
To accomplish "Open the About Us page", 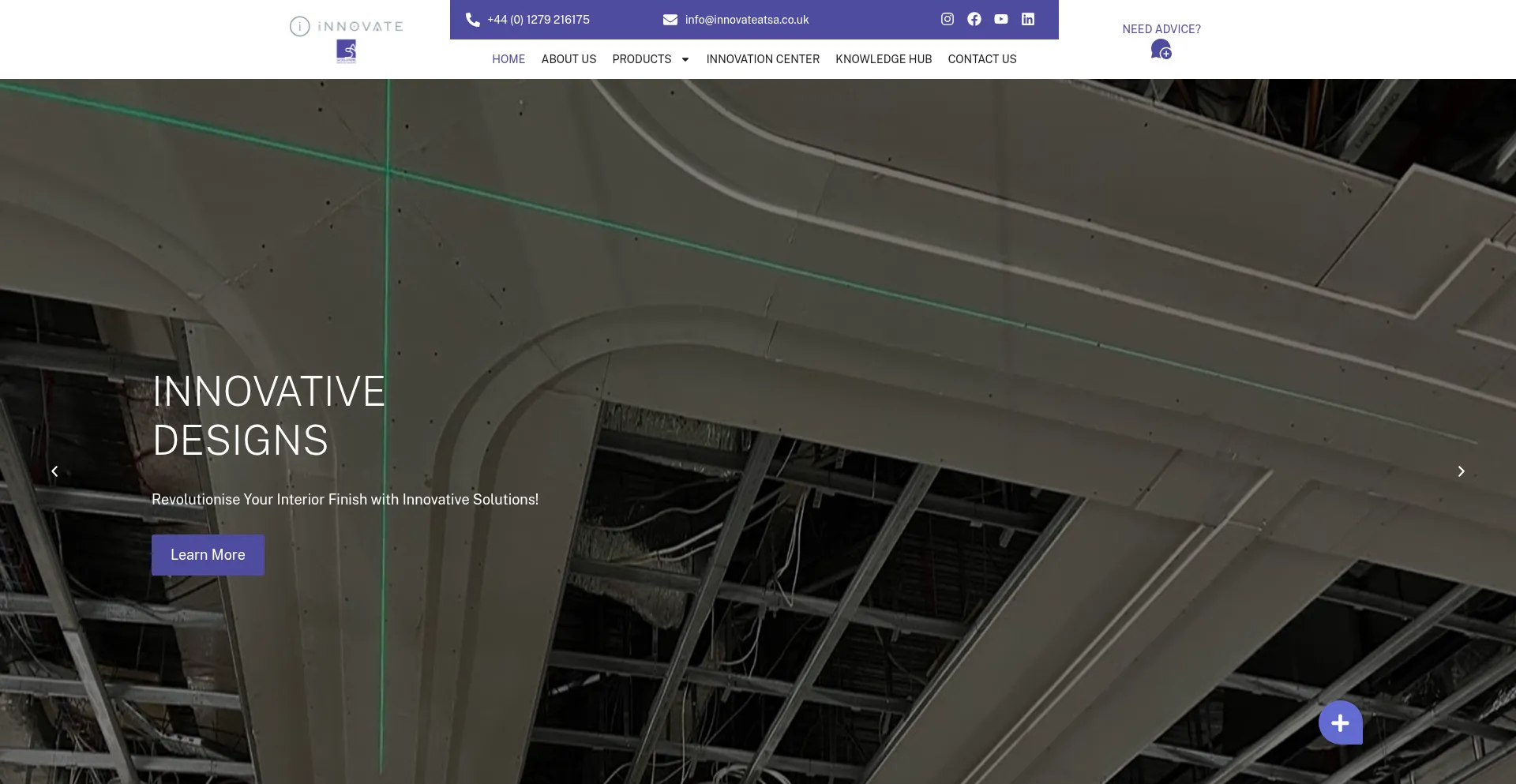I will [x=568, y=59].
